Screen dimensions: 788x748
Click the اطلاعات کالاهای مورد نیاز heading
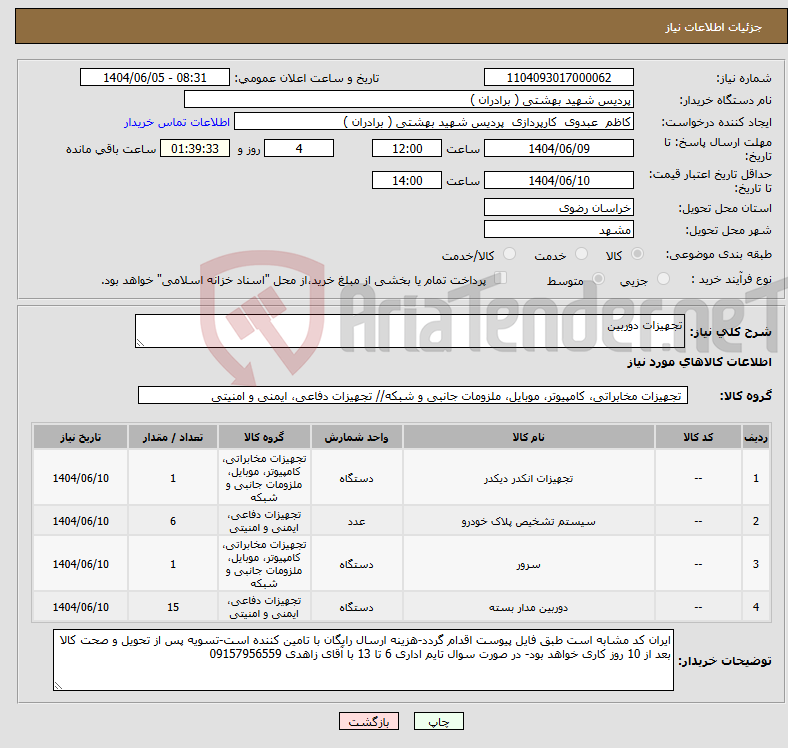[x=699, y=362]
